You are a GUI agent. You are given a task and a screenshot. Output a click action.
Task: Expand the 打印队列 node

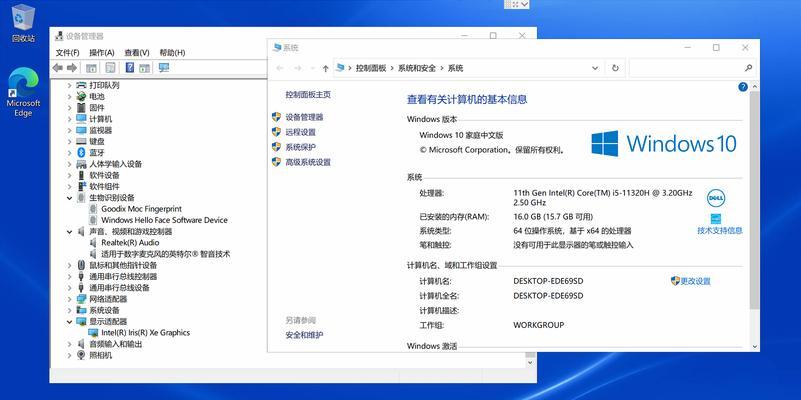click(x=69, y=85)
